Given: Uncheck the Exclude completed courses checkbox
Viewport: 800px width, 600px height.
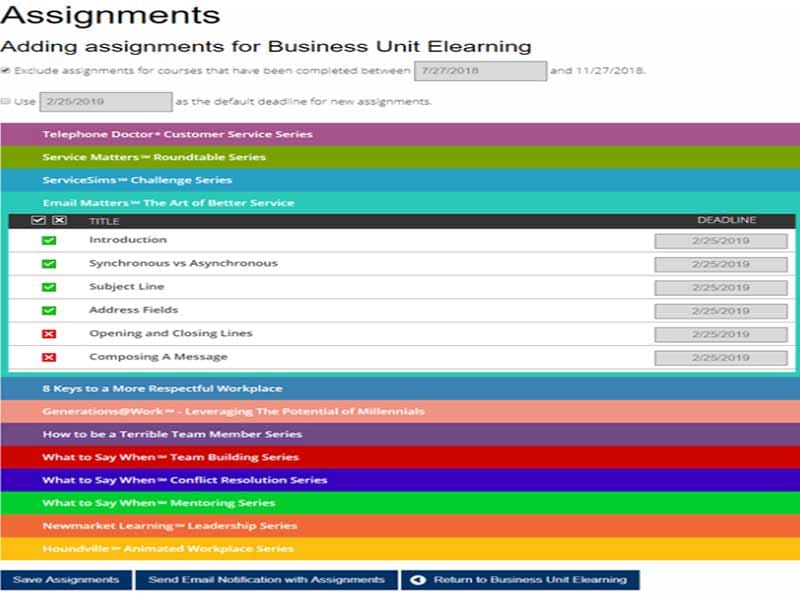Looking at the screenshot, I should 7,71.
